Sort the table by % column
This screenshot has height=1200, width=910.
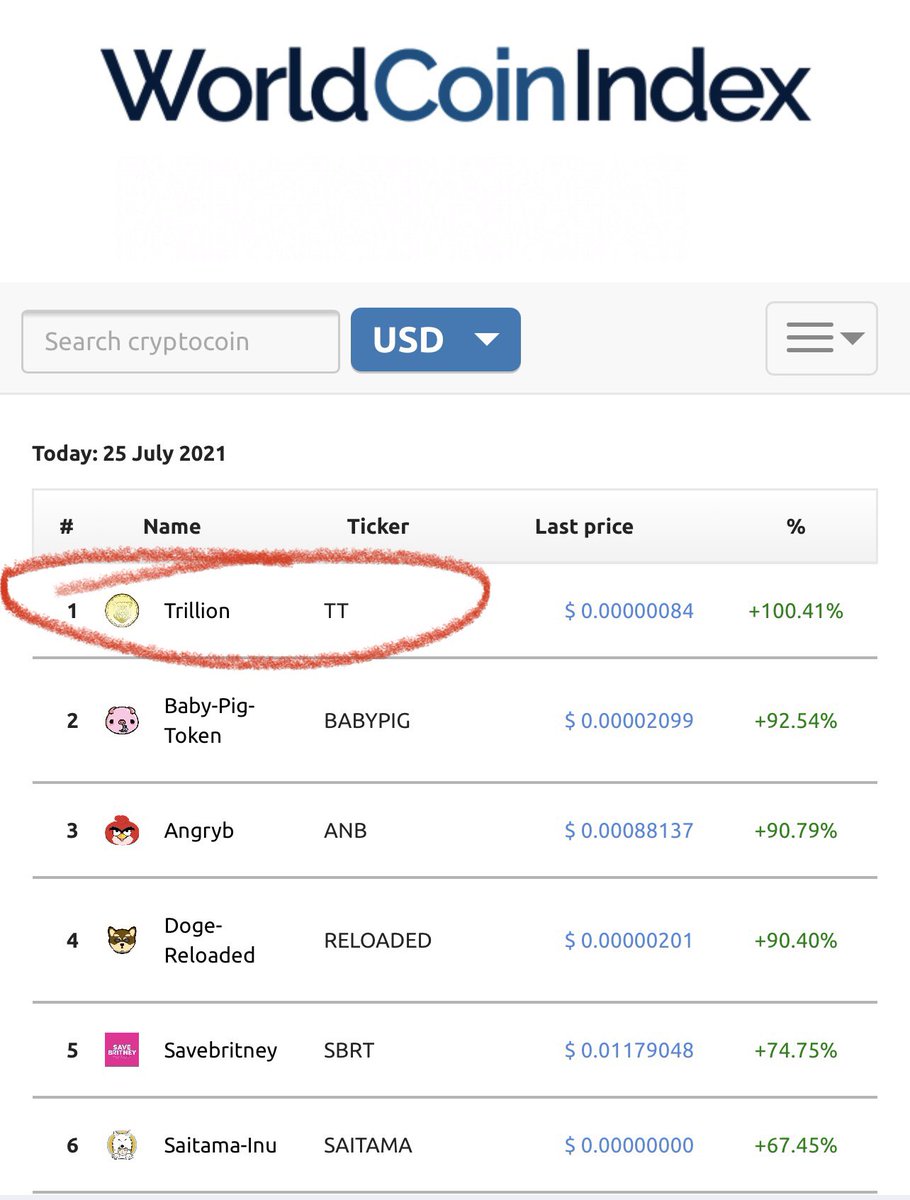(x=795, y=526)
